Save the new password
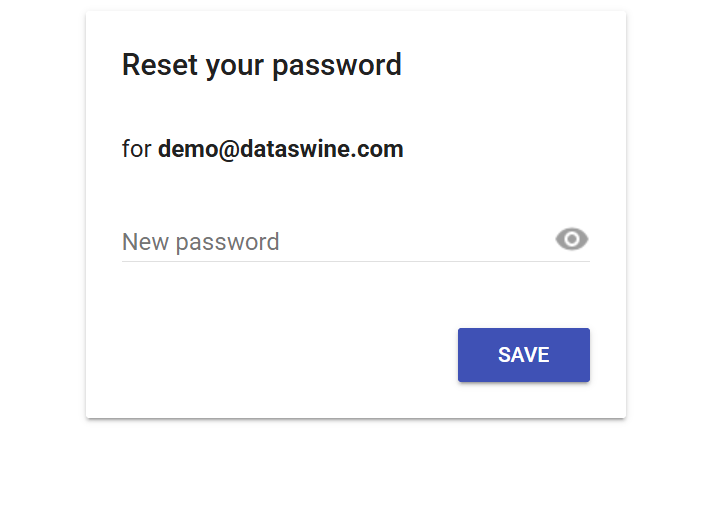Image resolution: width=703 pixels, height=529 pixels. tap(523, 355)
